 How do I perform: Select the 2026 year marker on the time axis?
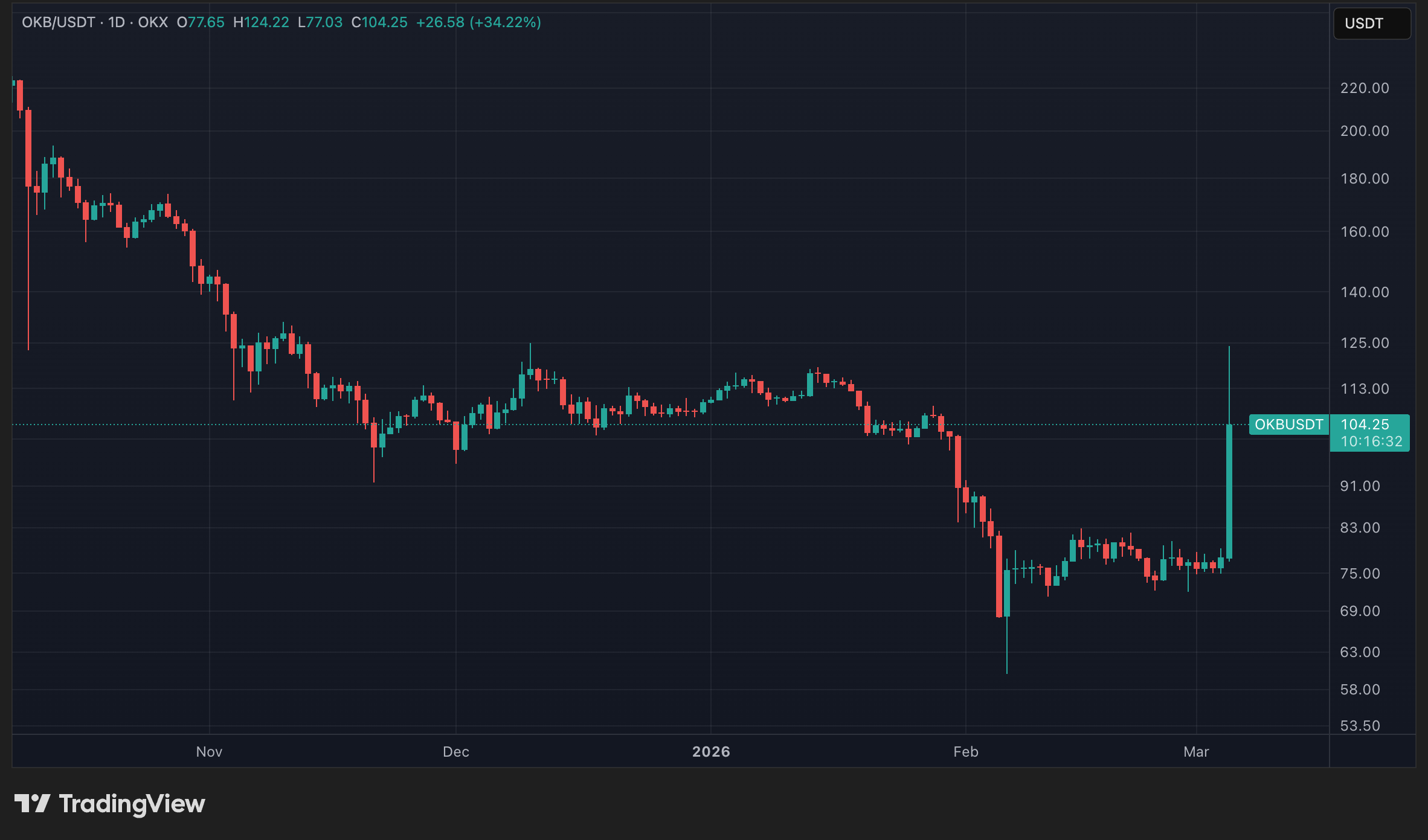pos(711,752)
